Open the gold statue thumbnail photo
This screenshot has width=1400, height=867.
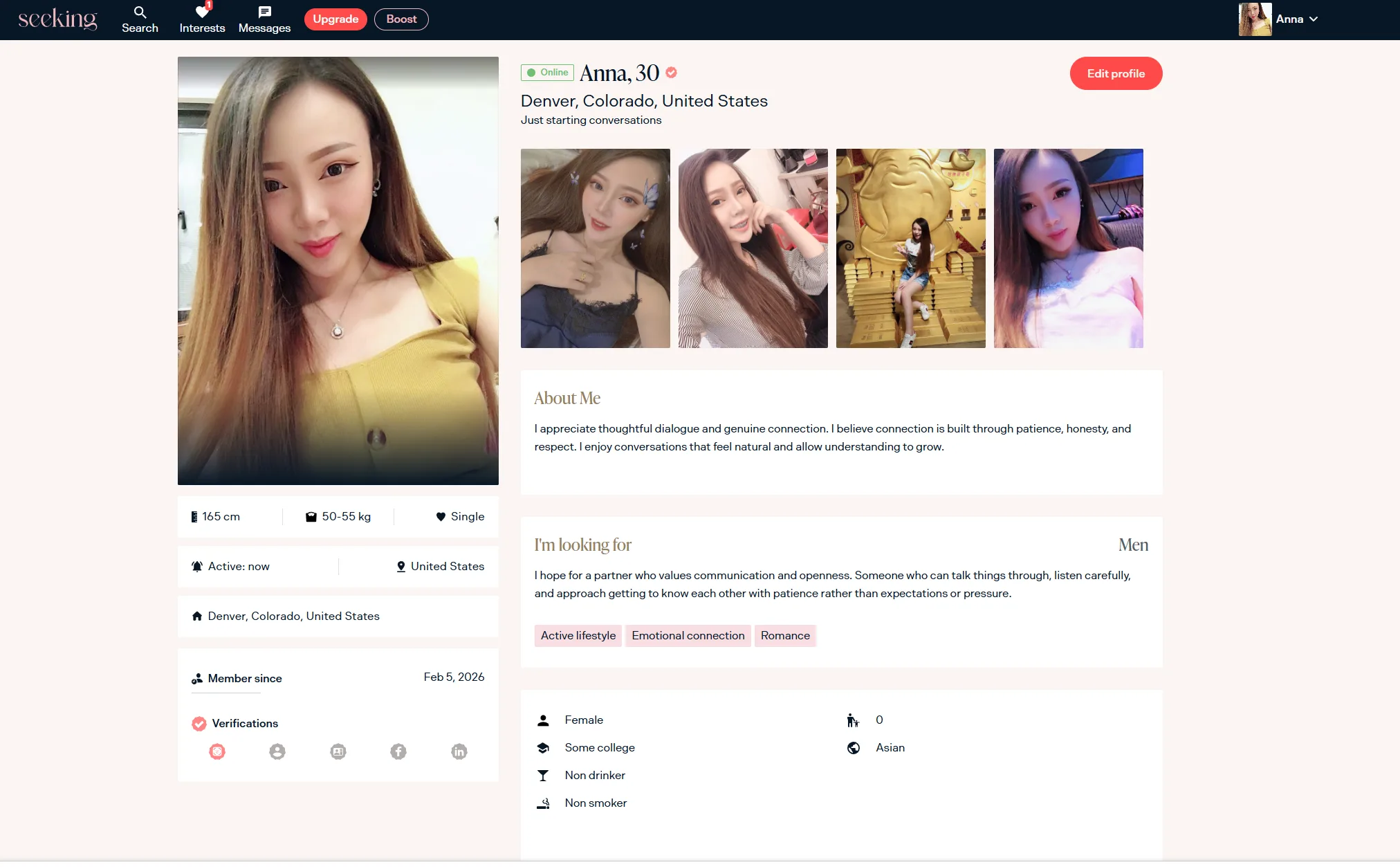point(910,248)
